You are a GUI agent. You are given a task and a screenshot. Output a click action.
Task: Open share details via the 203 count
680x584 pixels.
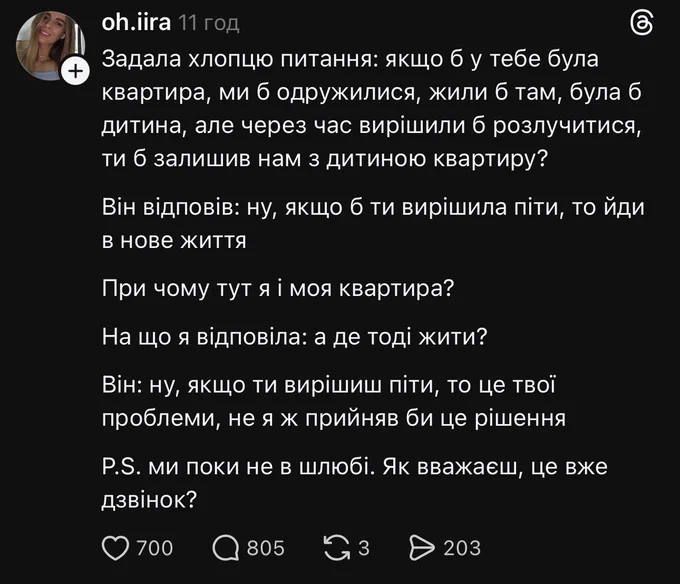pyautogui.click(x=462, y=548)
